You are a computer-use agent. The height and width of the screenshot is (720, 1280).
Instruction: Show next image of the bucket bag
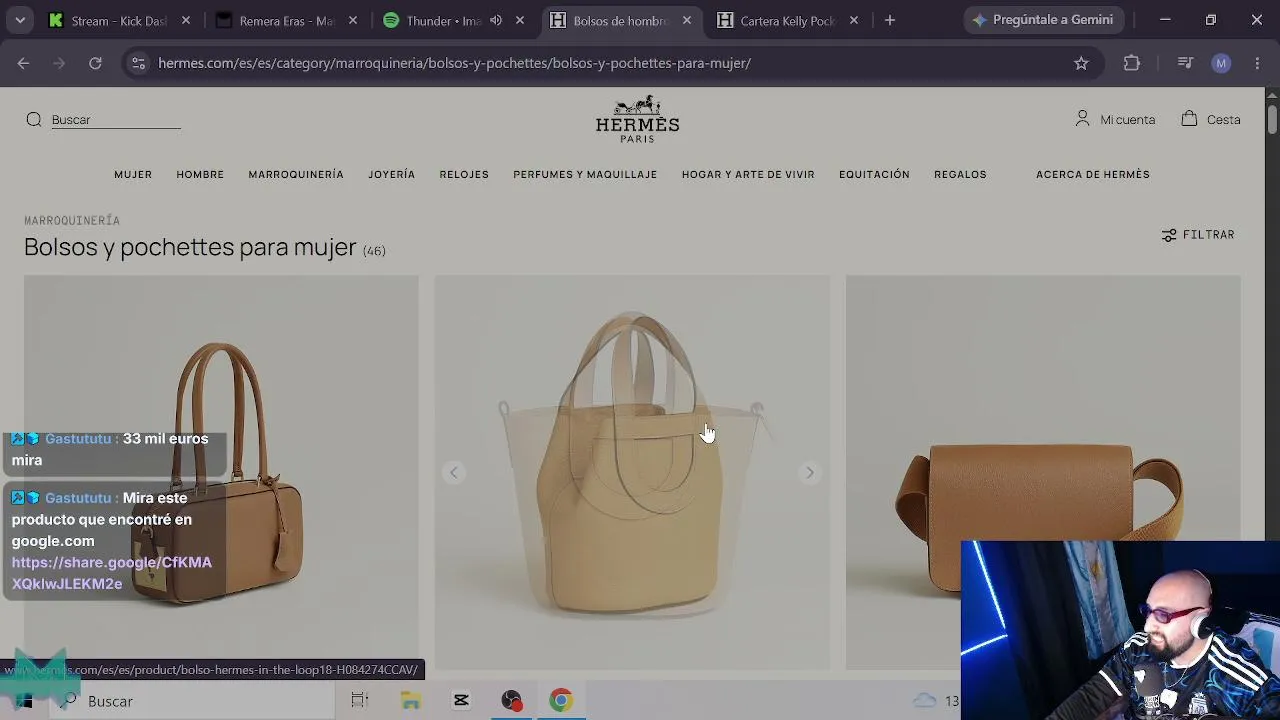click(x=810, y=473)
